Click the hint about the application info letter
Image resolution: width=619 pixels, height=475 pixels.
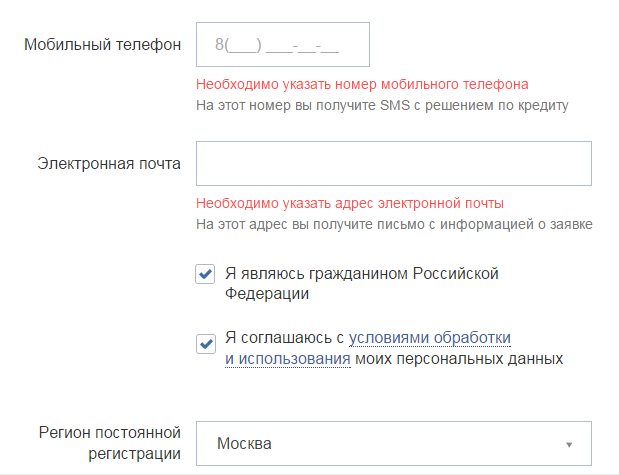[x=394, y=223]
